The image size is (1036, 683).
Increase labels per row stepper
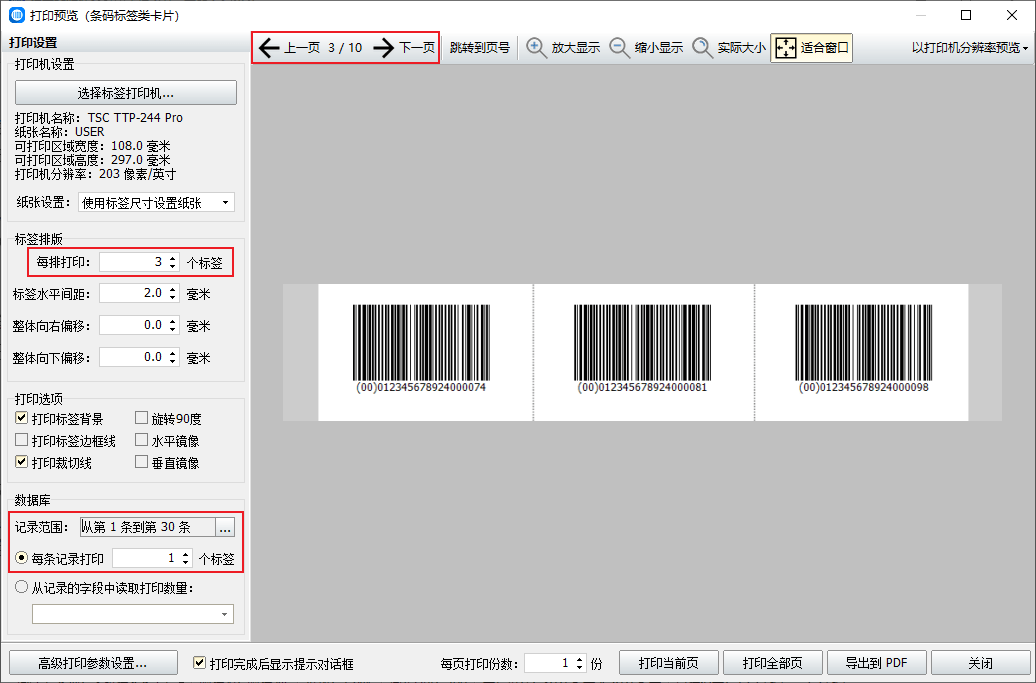pos(172,258)
